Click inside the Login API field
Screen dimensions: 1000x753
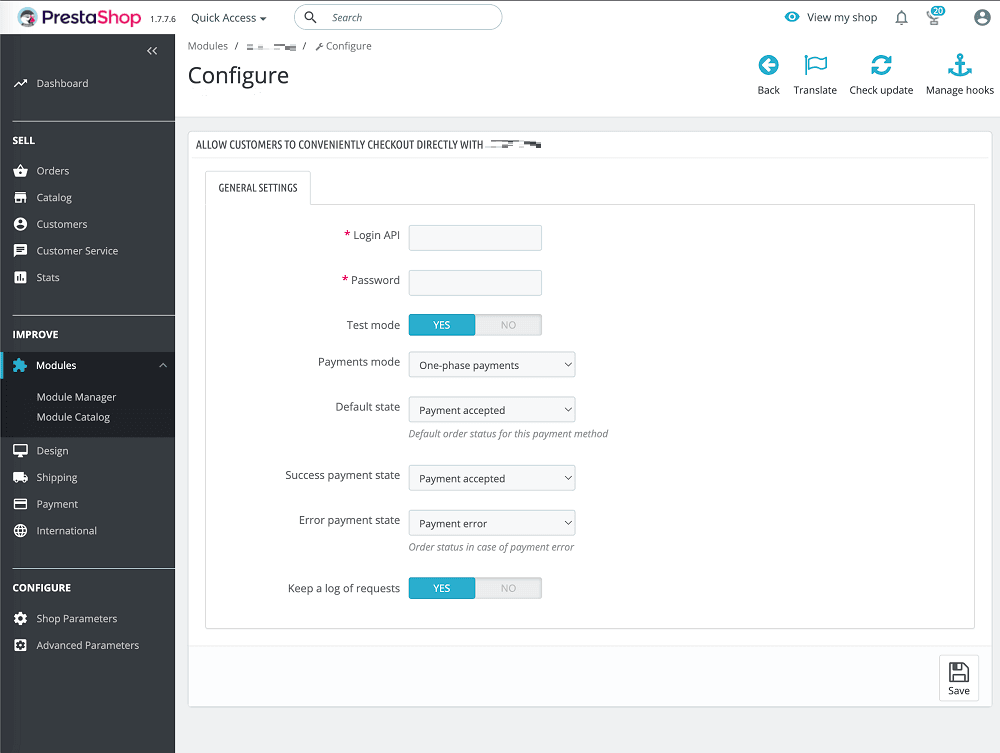pyautogui.click(x=474, y=237)
